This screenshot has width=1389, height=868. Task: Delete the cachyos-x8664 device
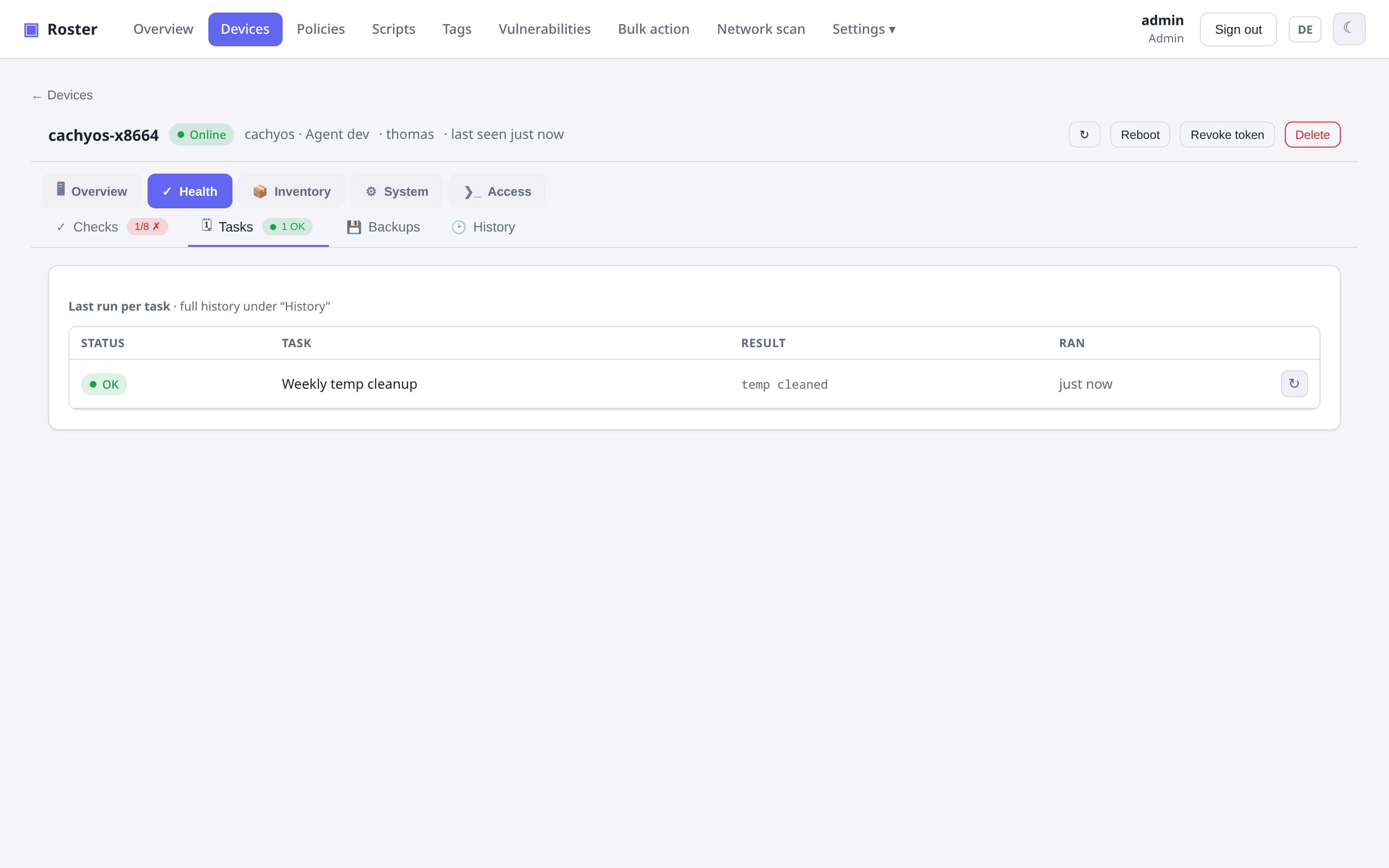click(x=1312, y=135)
